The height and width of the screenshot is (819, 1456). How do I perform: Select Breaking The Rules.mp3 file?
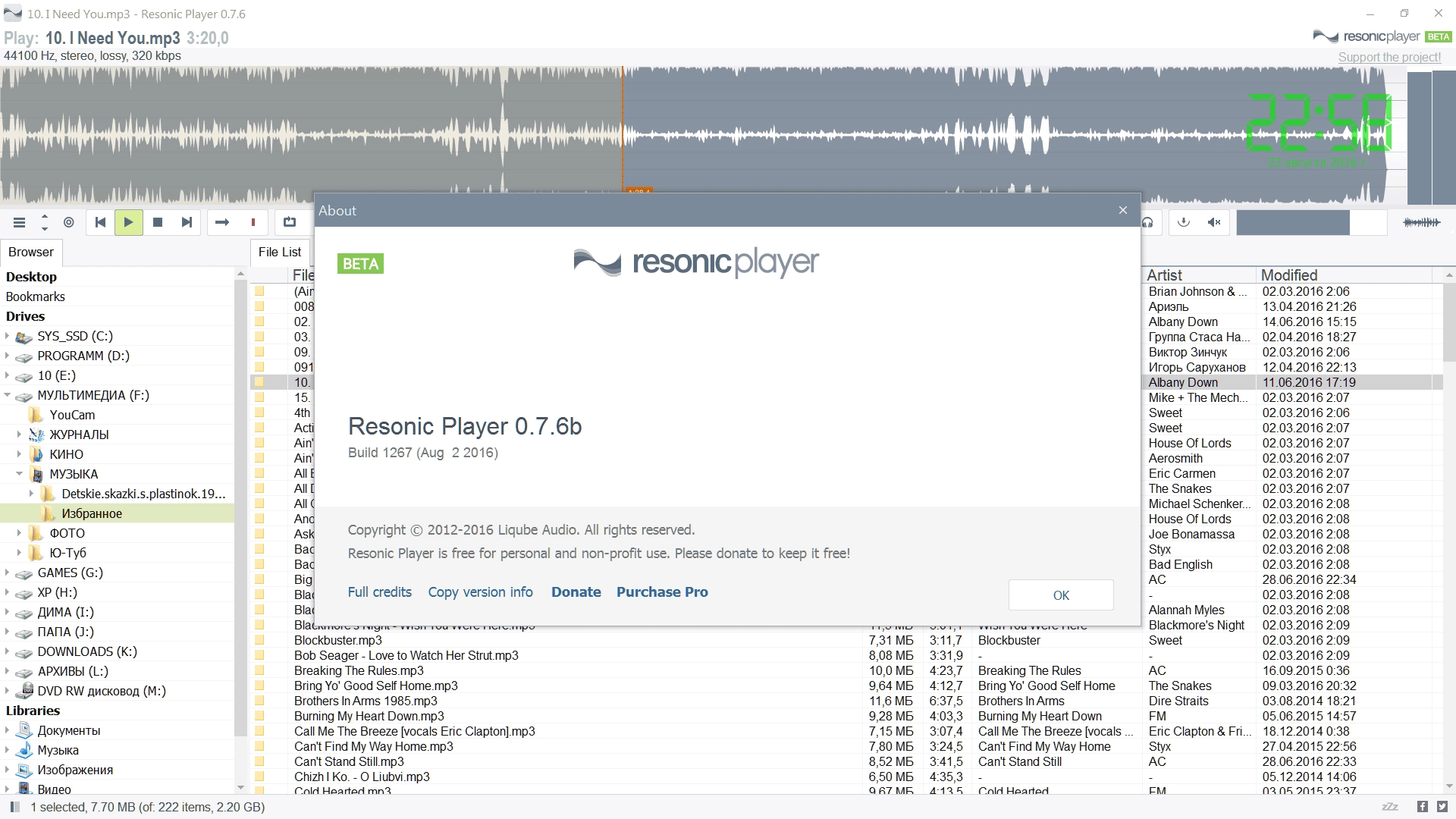[359, 670]
